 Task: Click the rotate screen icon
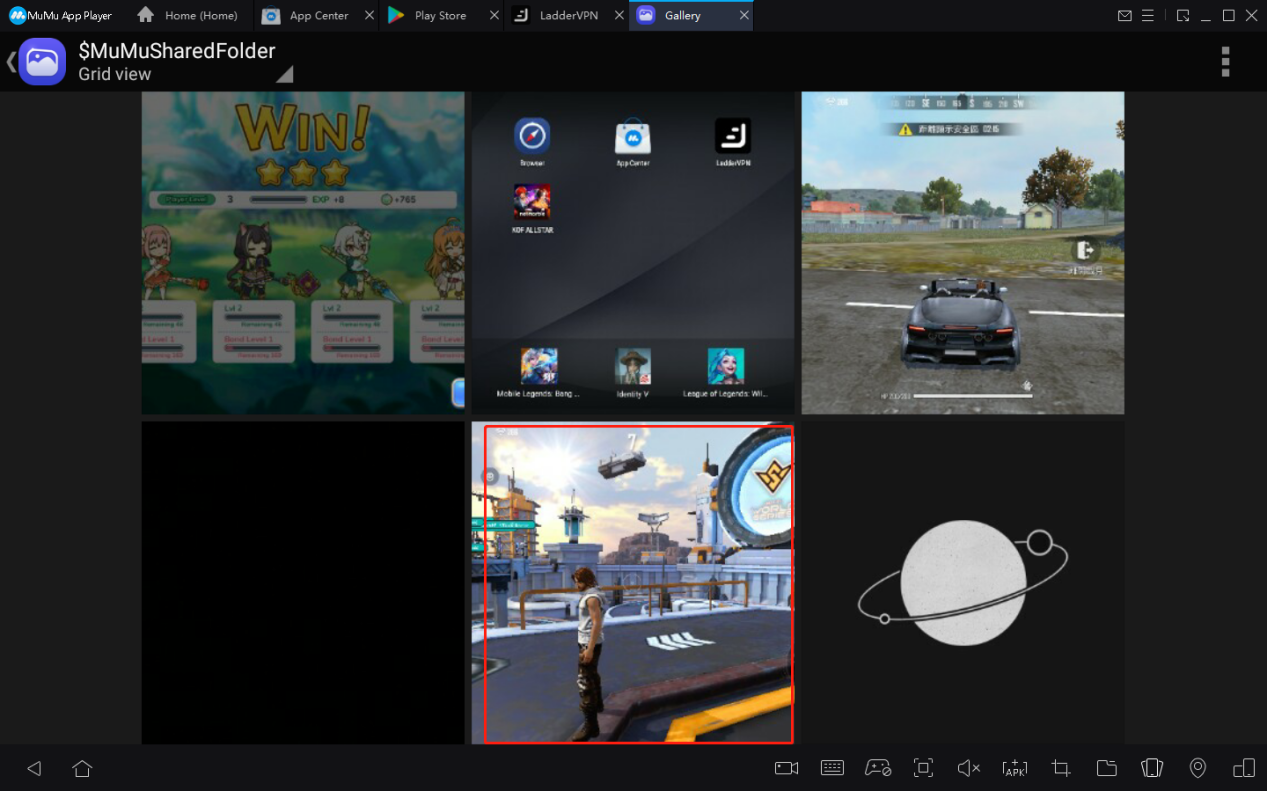tap(1243, 768)
